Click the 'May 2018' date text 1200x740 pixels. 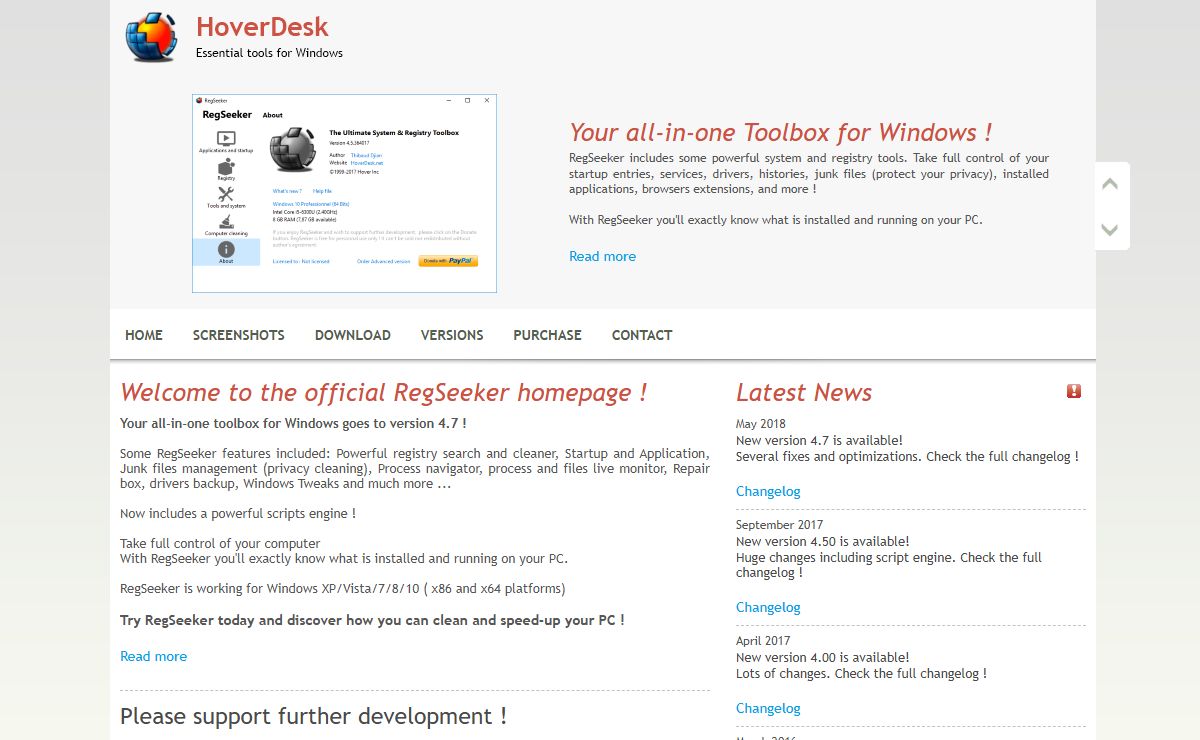pos(760,424)
